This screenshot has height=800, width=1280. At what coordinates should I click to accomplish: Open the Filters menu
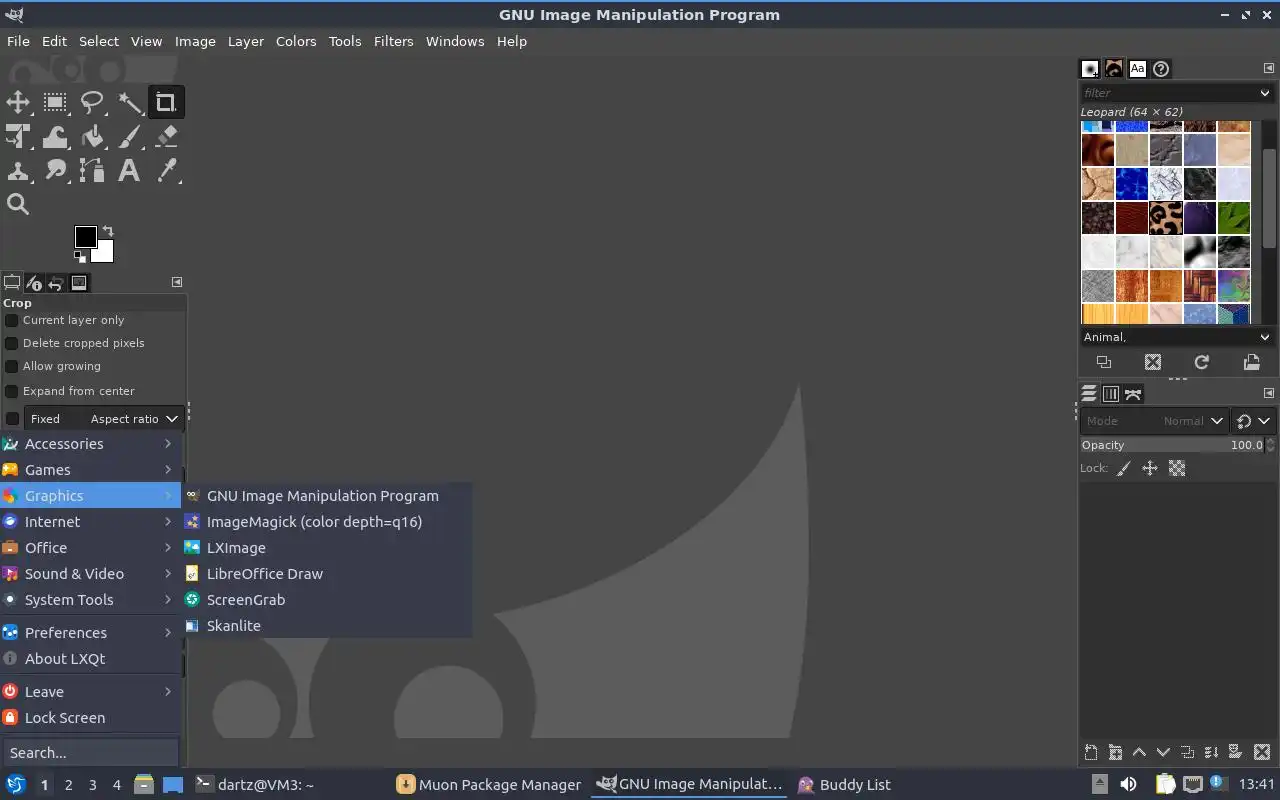(393, 41)
